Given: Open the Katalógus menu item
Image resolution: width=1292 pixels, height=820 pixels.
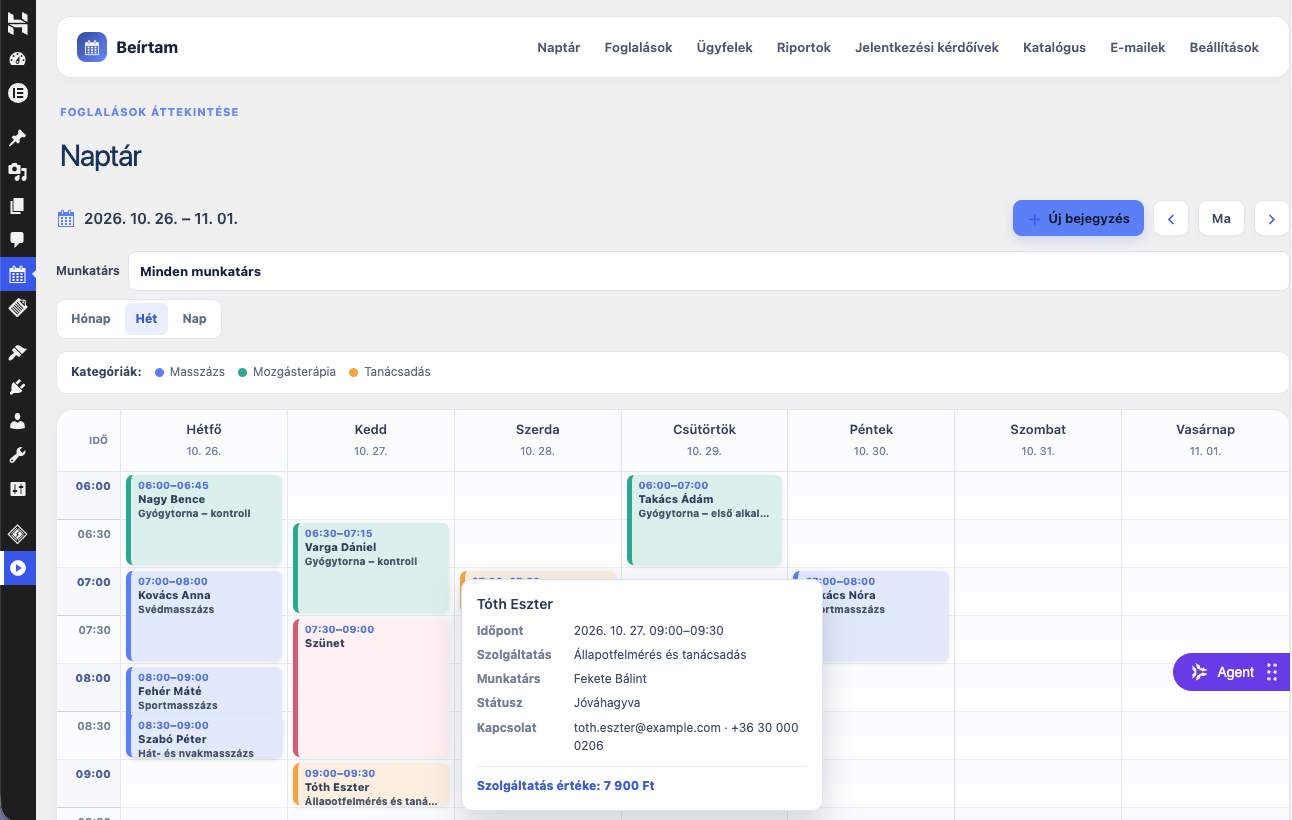Looking at the screenshot, I should pos(1054,47).
